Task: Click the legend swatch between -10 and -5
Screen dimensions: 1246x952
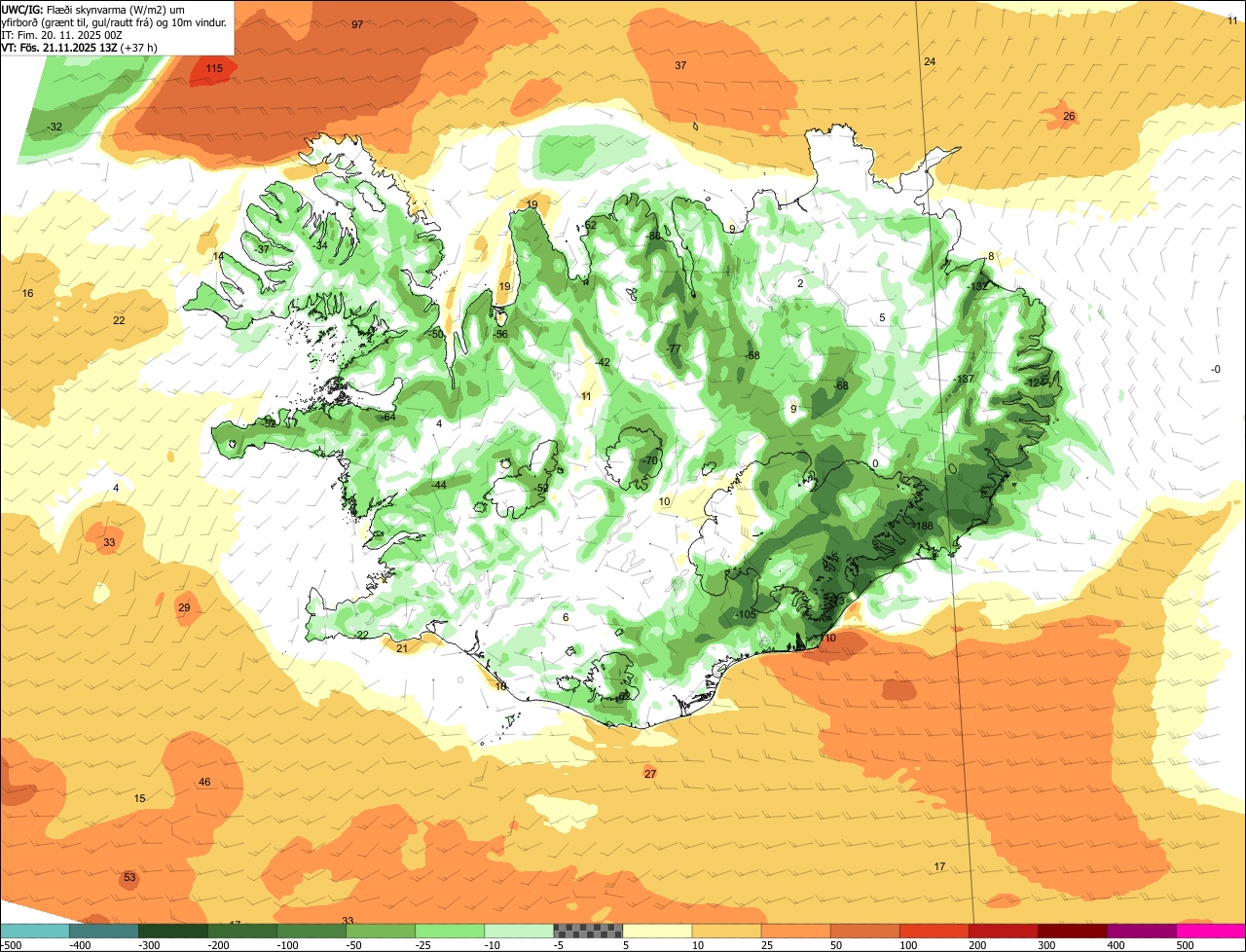Action: pyautogui.click(x=519, y=931)
